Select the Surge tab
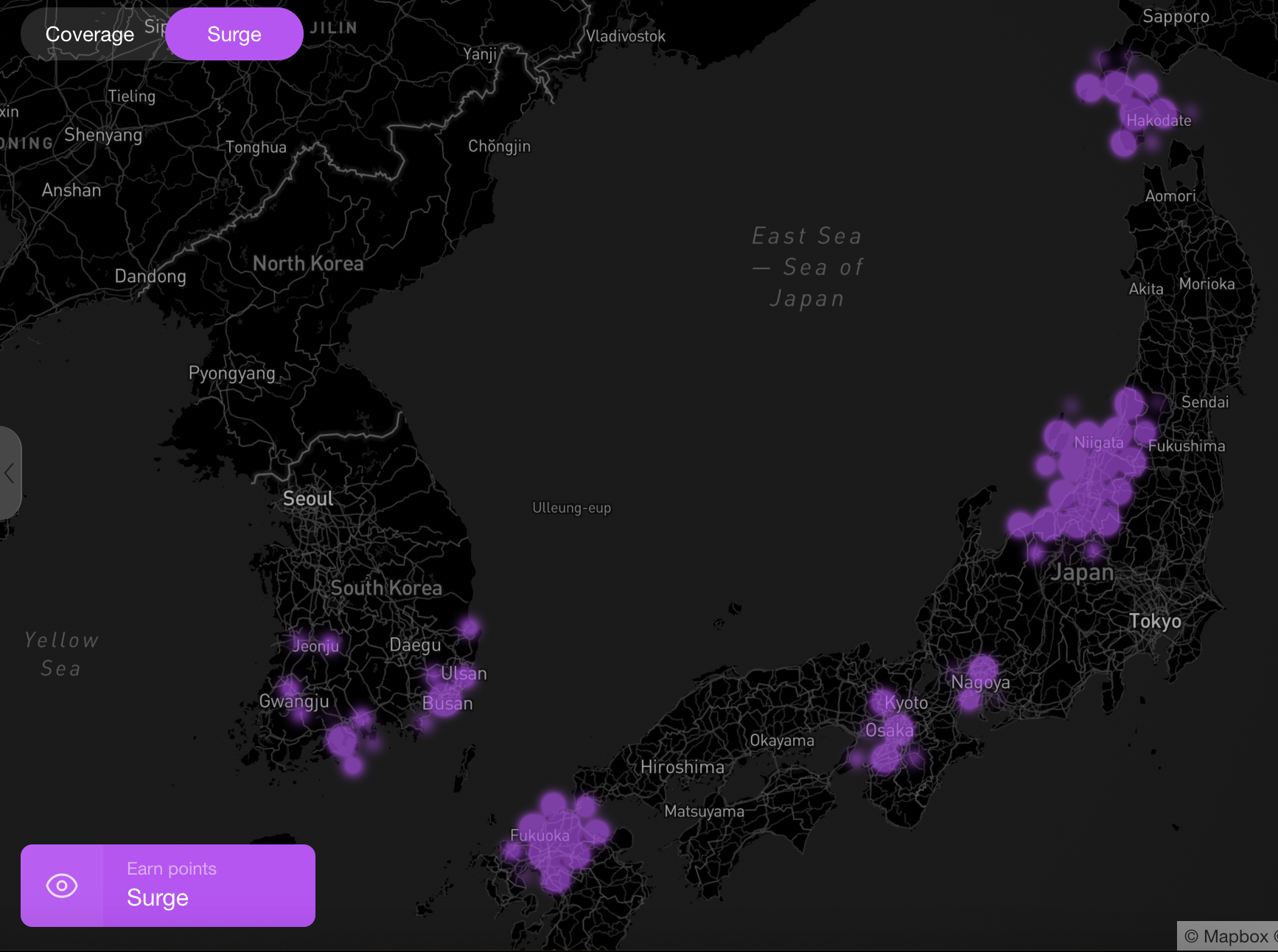 234,35
